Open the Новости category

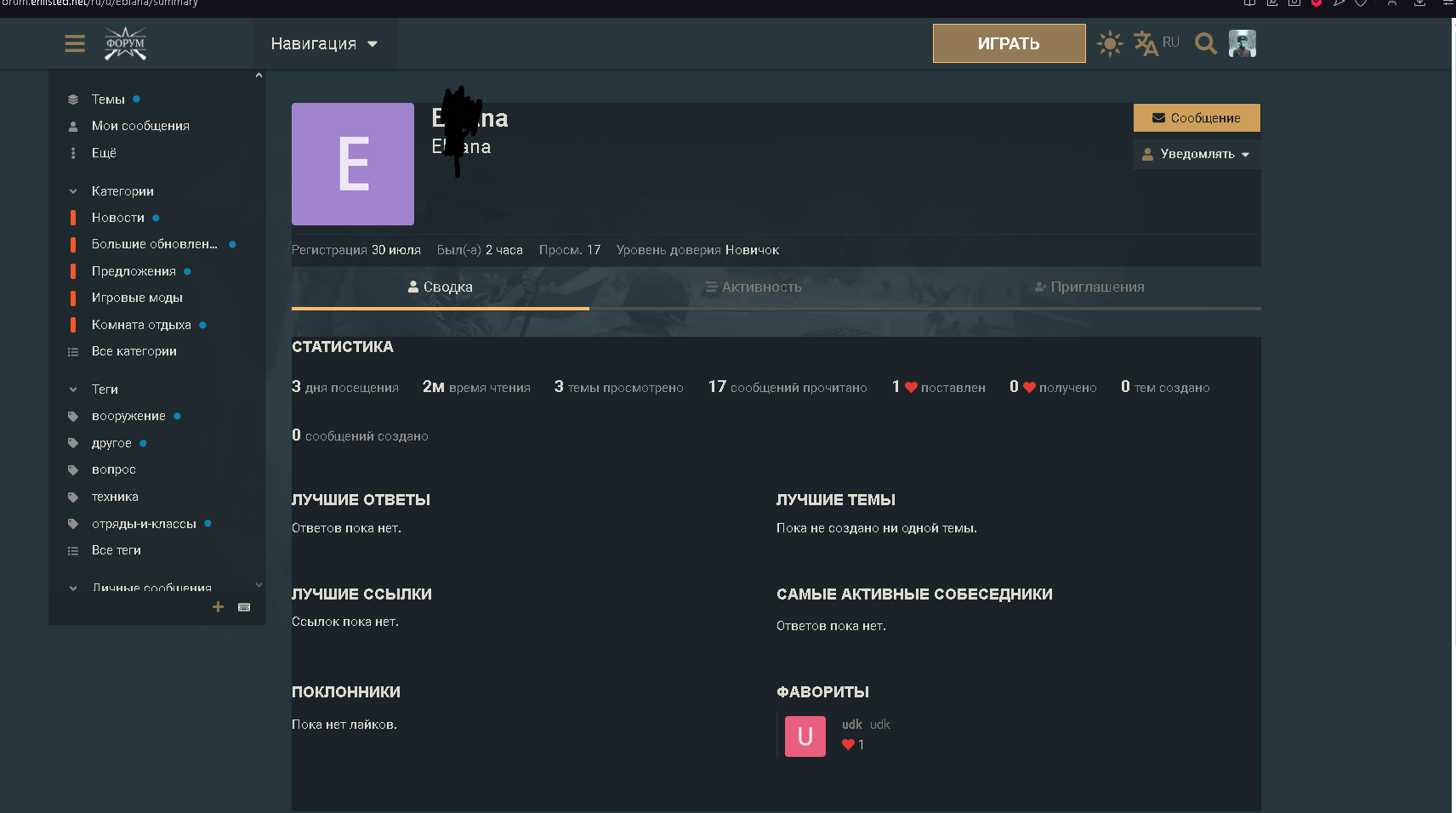point(118,218)
